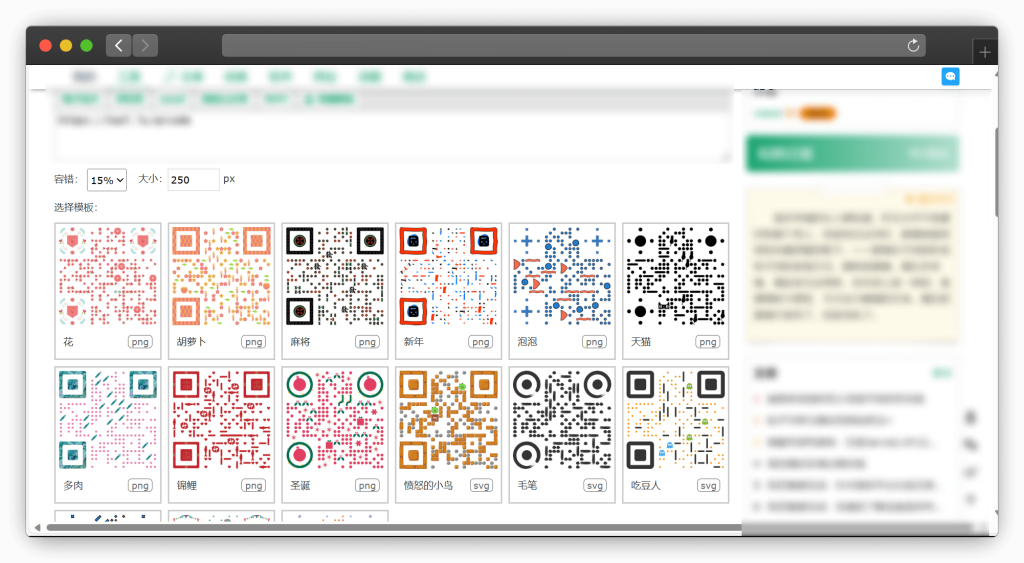Pick the 麻将 mahjong QR template
Screen dimensions: 1024x563
point(335,277)
